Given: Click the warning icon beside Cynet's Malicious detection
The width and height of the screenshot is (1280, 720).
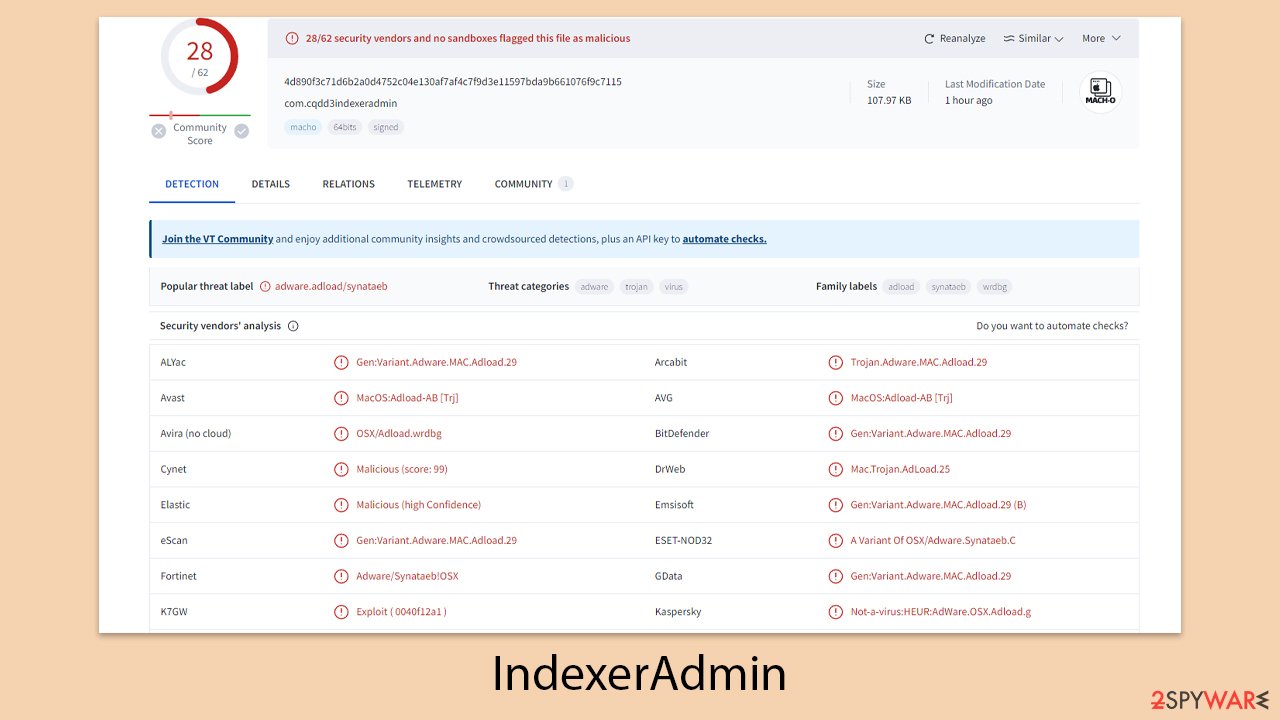Looking at the screenshot, I should click(x=341, y=469).
